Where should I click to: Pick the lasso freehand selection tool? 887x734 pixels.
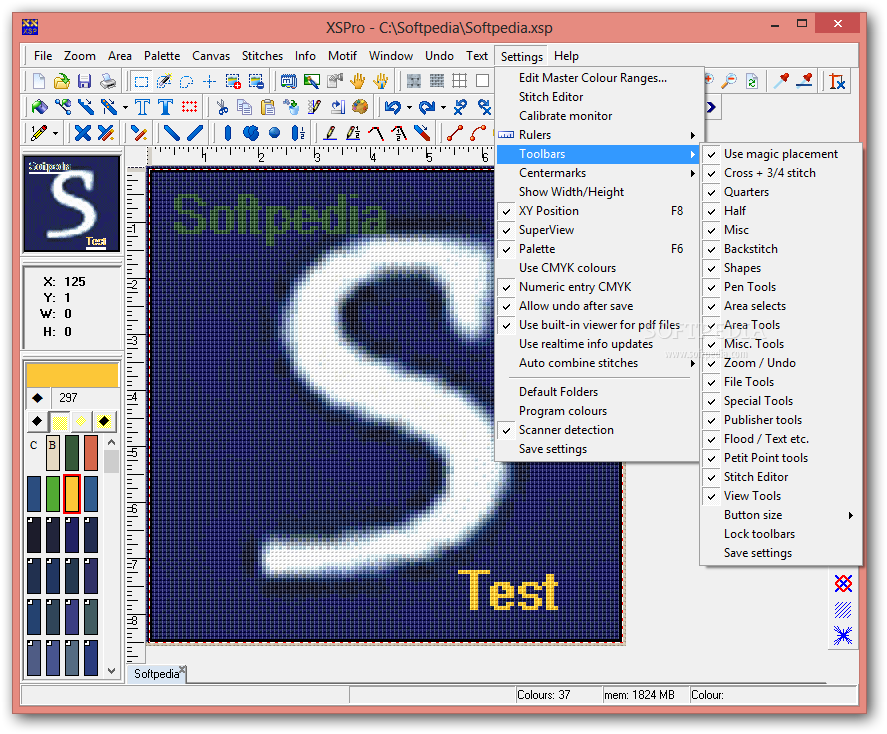187,81
